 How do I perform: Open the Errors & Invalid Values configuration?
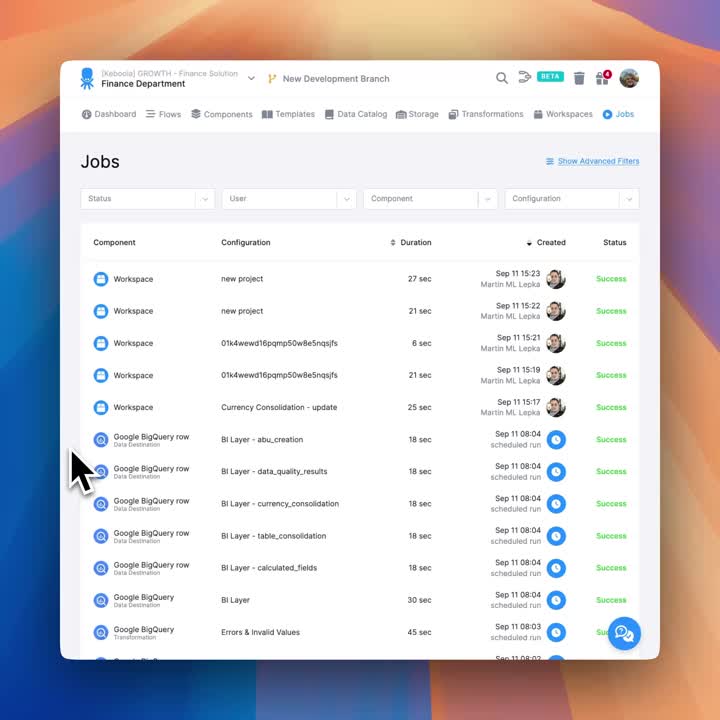(260, 632)
